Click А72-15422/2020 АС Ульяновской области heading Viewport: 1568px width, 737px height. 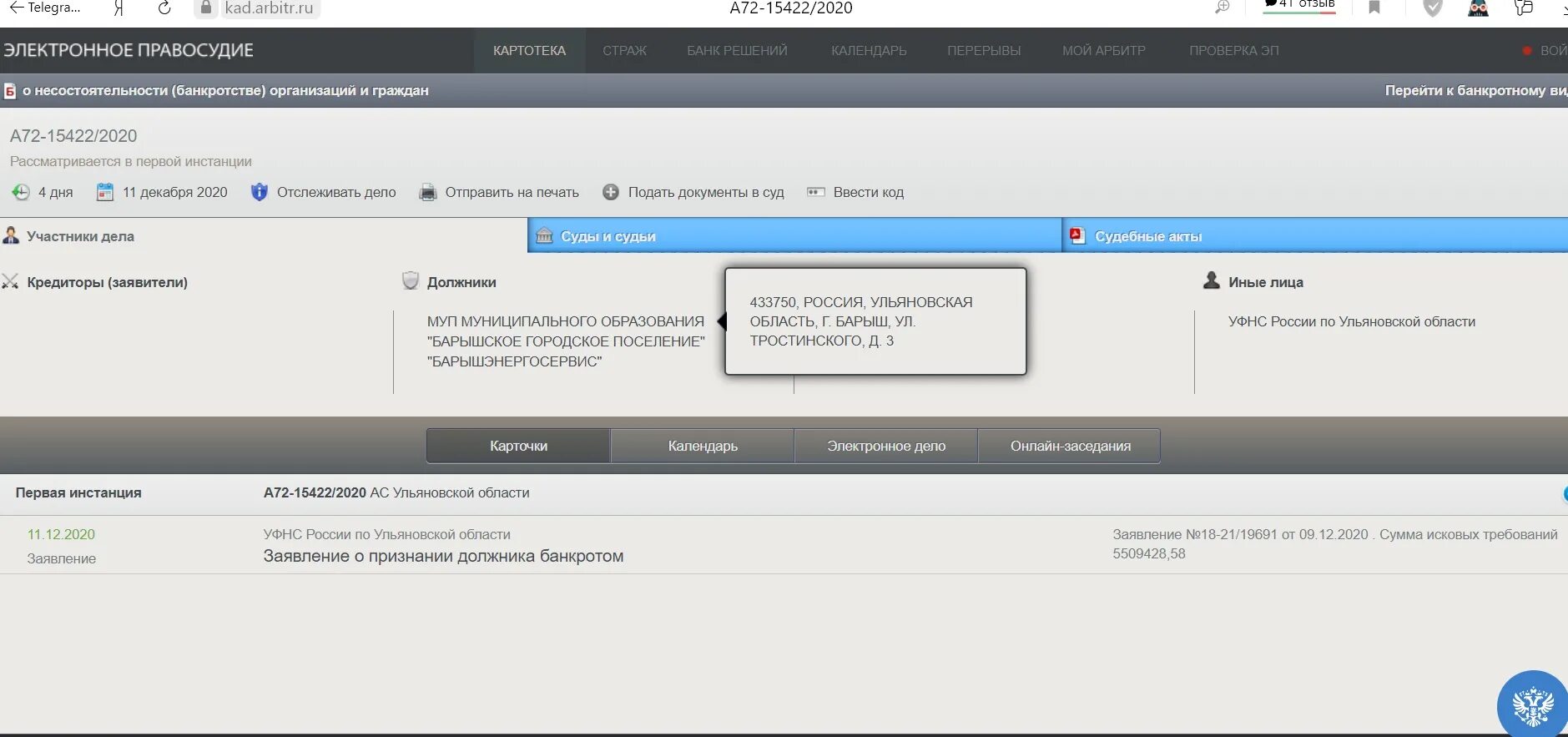click(396, 492)
